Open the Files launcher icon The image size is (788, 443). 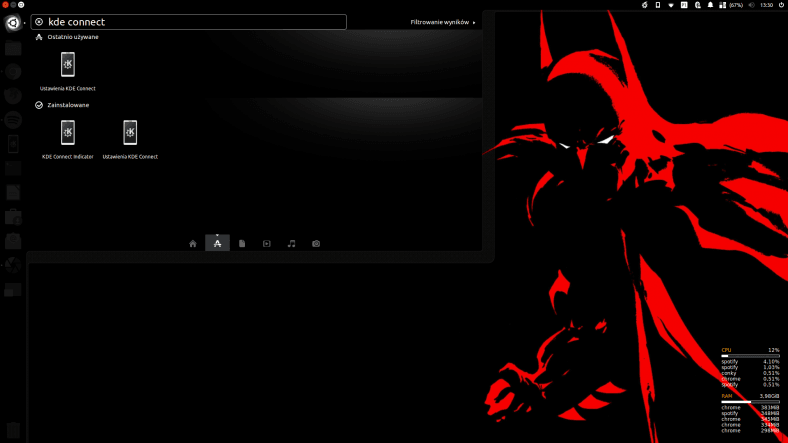[13, 48]
